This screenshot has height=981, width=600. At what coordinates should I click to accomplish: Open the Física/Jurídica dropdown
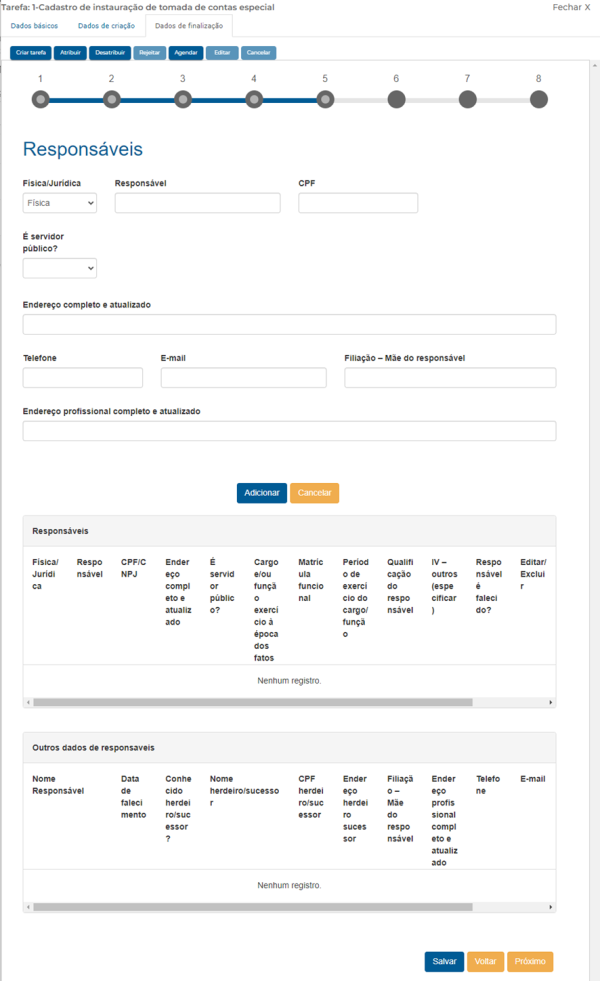click(60, 203)
